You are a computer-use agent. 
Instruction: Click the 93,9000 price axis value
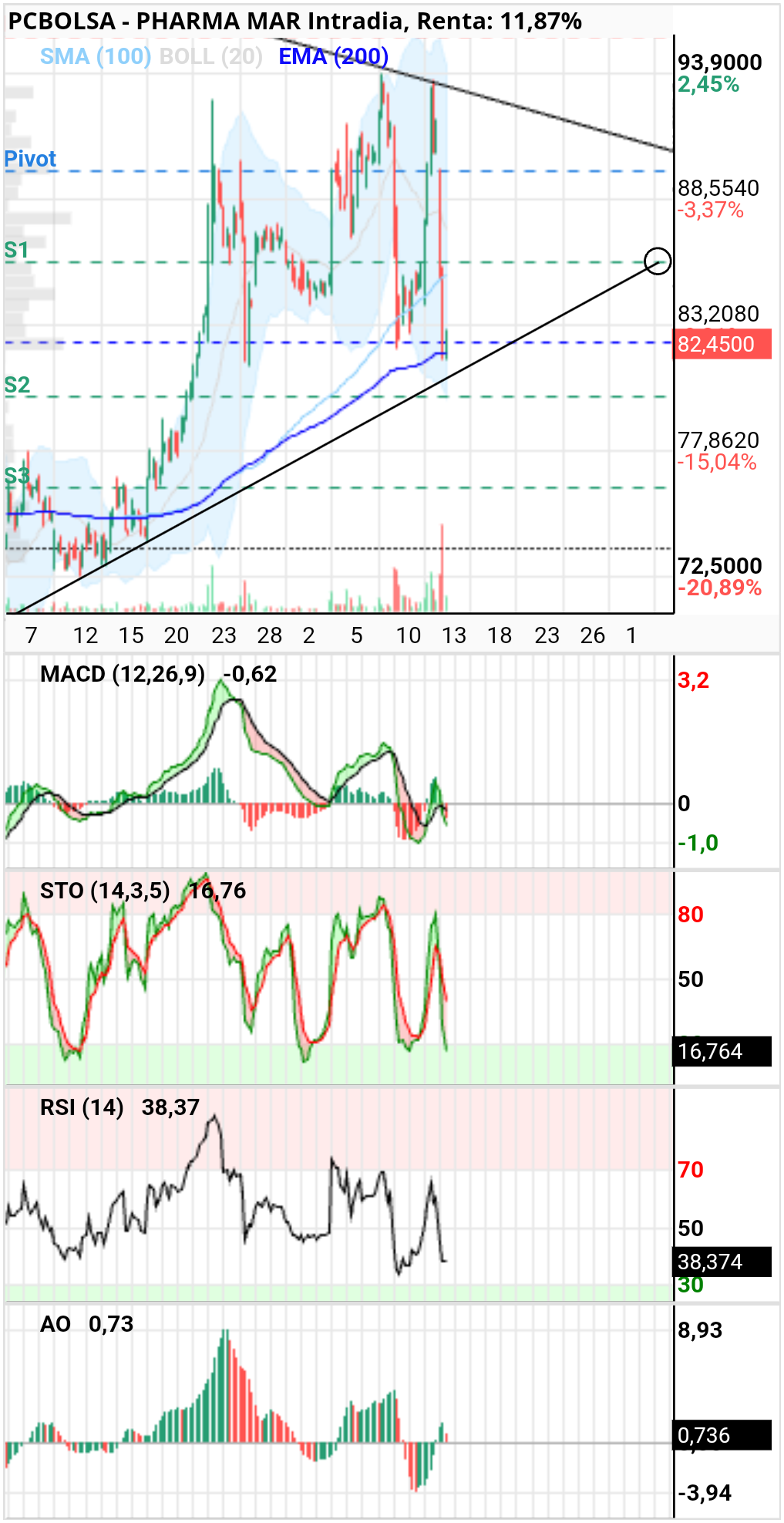[x=720, y=62]
